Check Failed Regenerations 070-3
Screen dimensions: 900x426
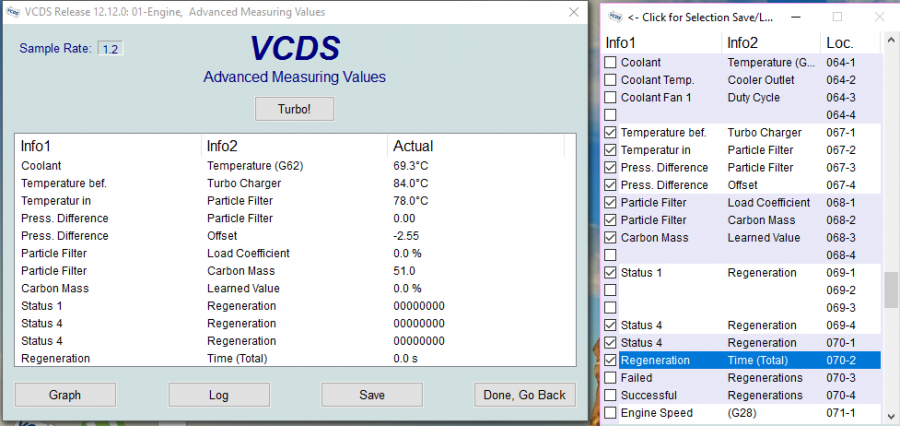(611, 378)
